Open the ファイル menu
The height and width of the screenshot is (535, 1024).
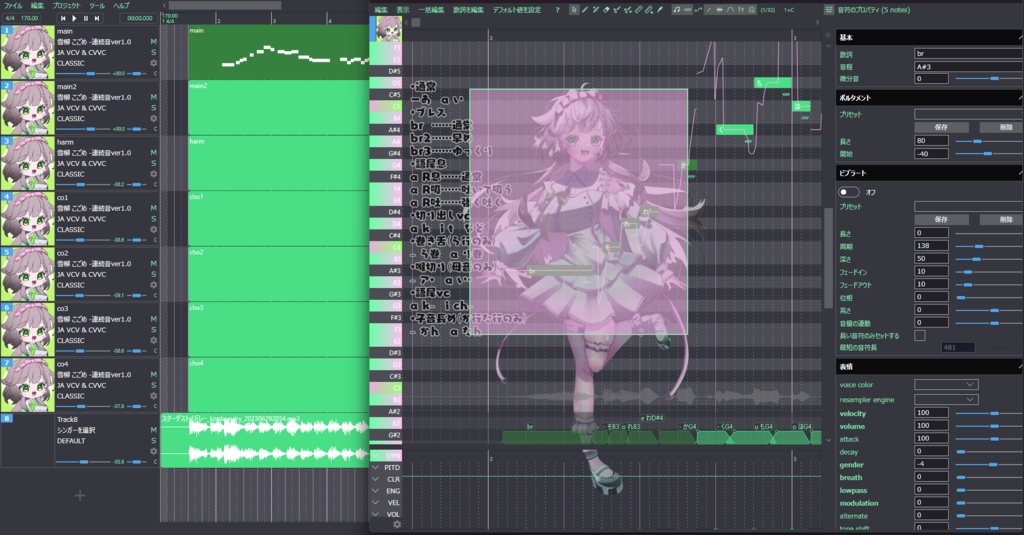13,5
